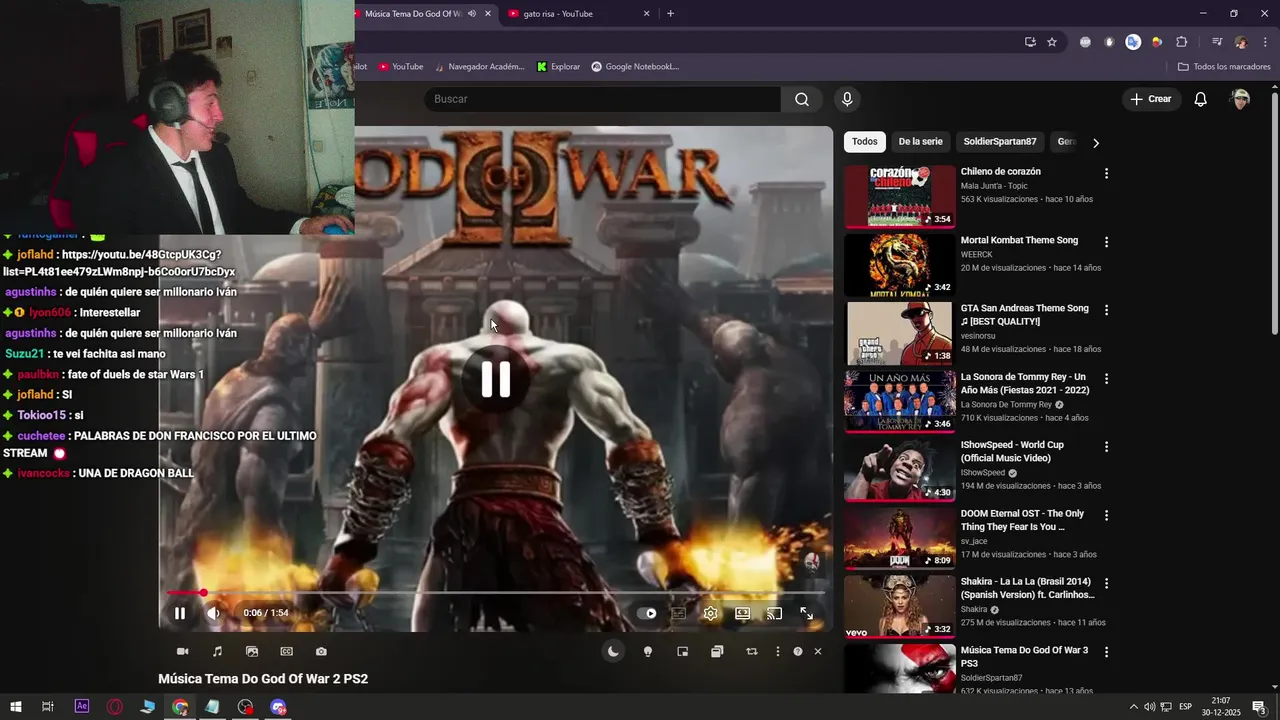Viewport: 1280px width, 720px height.
Task: Close the extension toolbar below the player
Action: [817, 651]
